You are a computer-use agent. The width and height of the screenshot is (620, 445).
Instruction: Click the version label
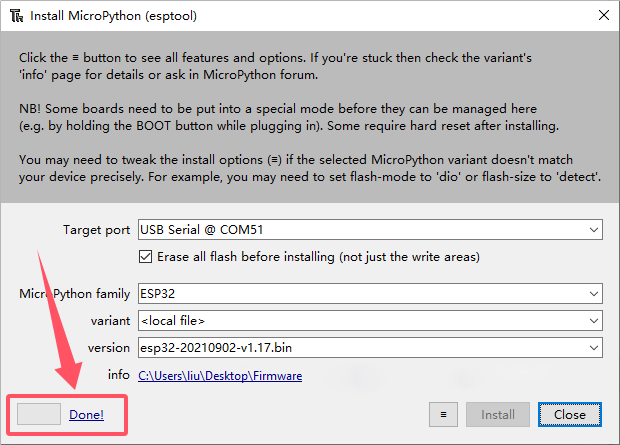[x=109, y=348]
